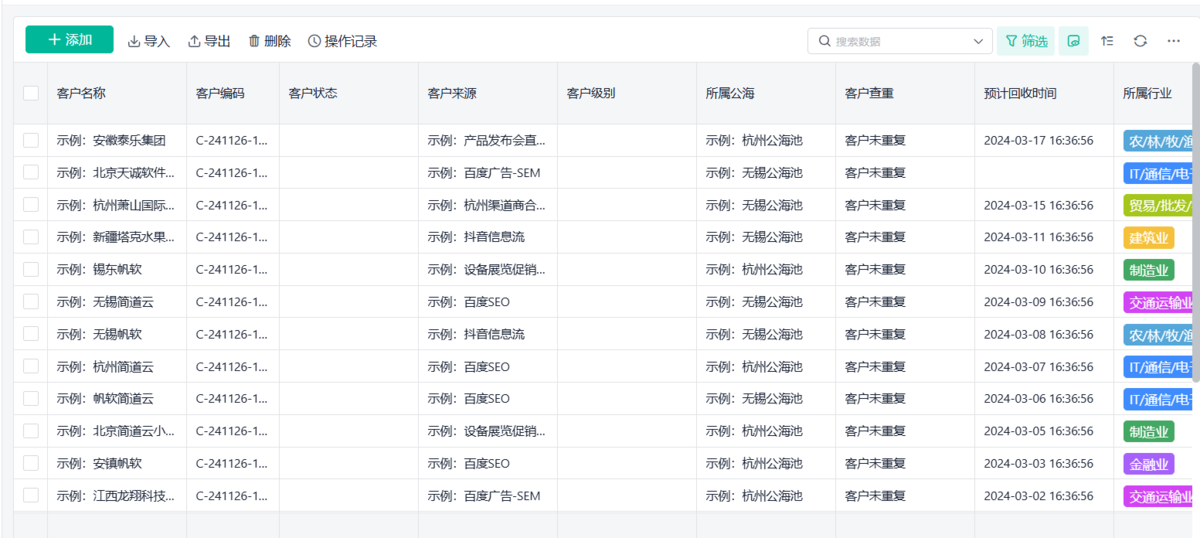
Task: Click the yellow 建筑业 industry tag
Action: 1148,237
